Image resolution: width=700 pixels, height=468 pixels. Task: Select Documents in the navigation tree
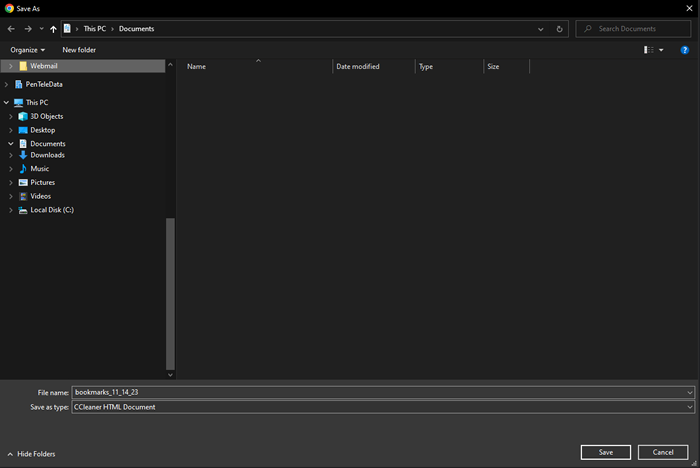pyautogui.click(x=48, y=144)
